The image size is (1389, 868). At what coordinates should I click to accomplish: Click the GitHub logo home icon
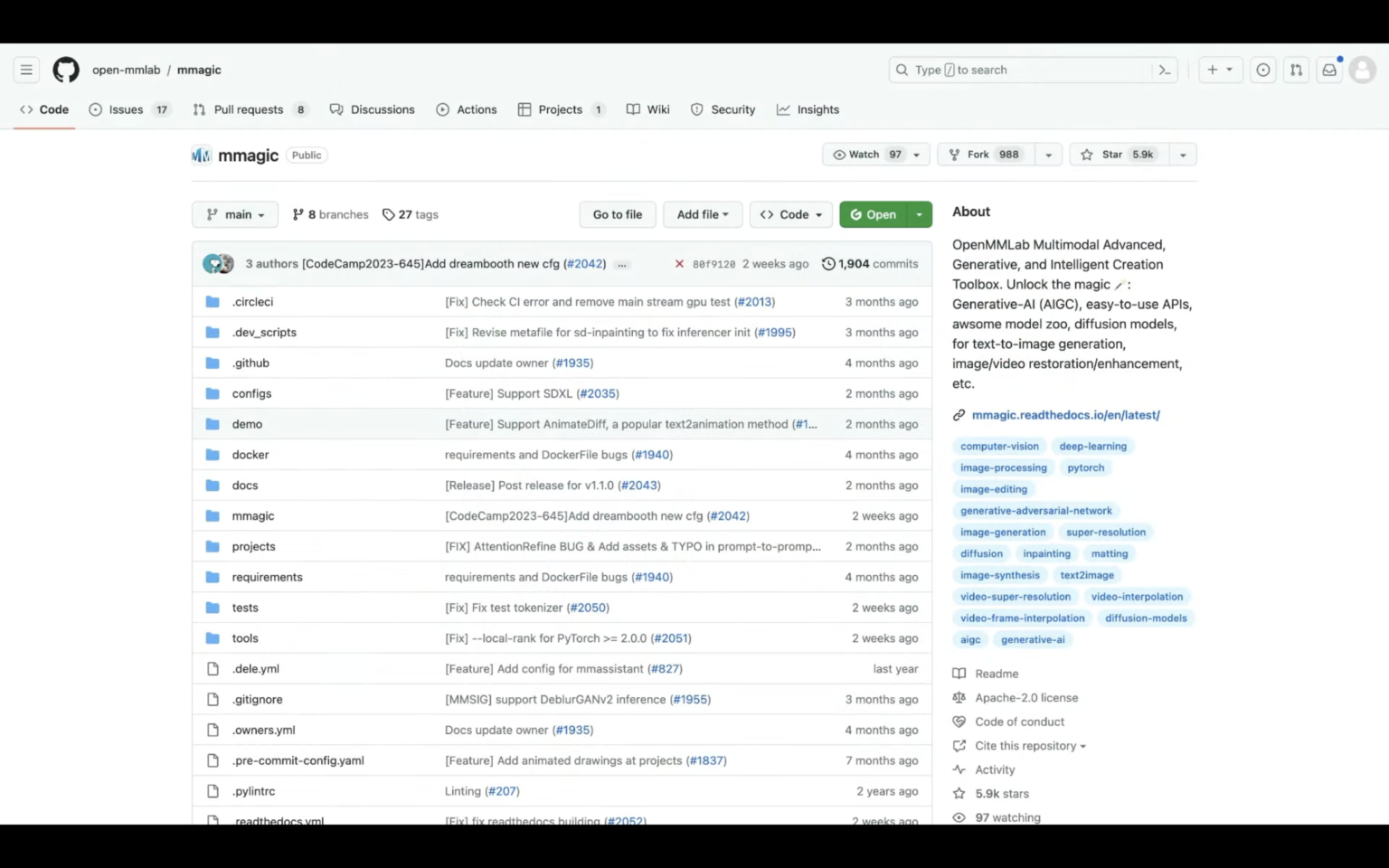(66, 70)
